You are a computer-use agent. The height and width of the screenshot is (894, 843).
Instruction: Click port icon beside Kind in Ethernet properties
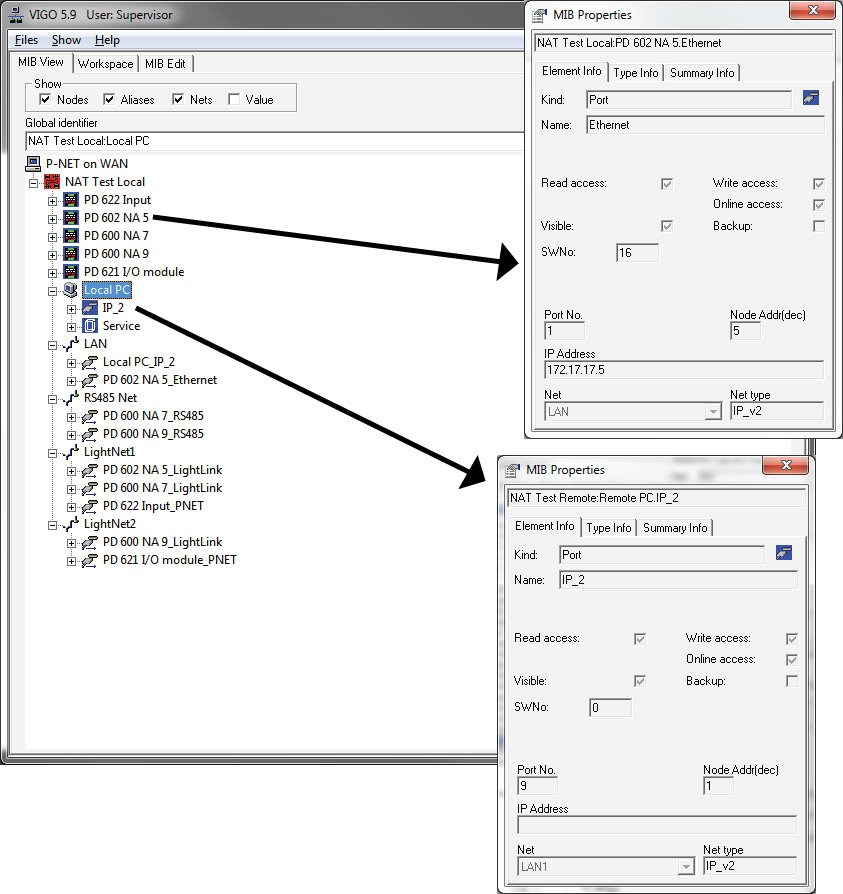[811, 98]
